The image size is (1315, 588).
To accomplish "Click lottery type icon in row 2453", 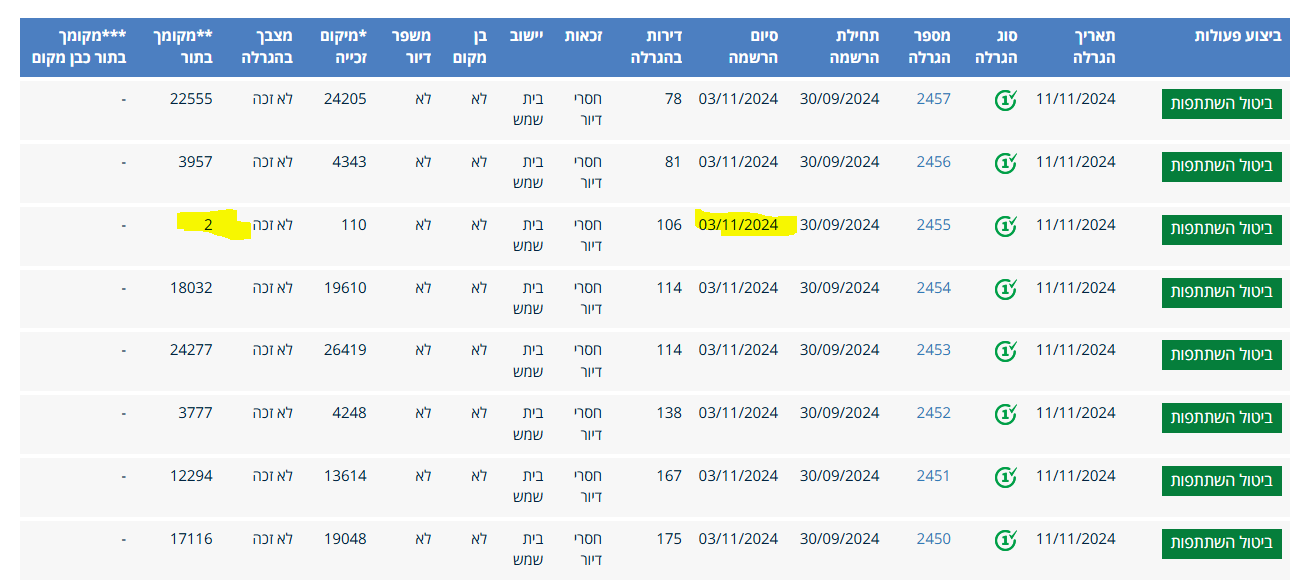I will 1005,351.
